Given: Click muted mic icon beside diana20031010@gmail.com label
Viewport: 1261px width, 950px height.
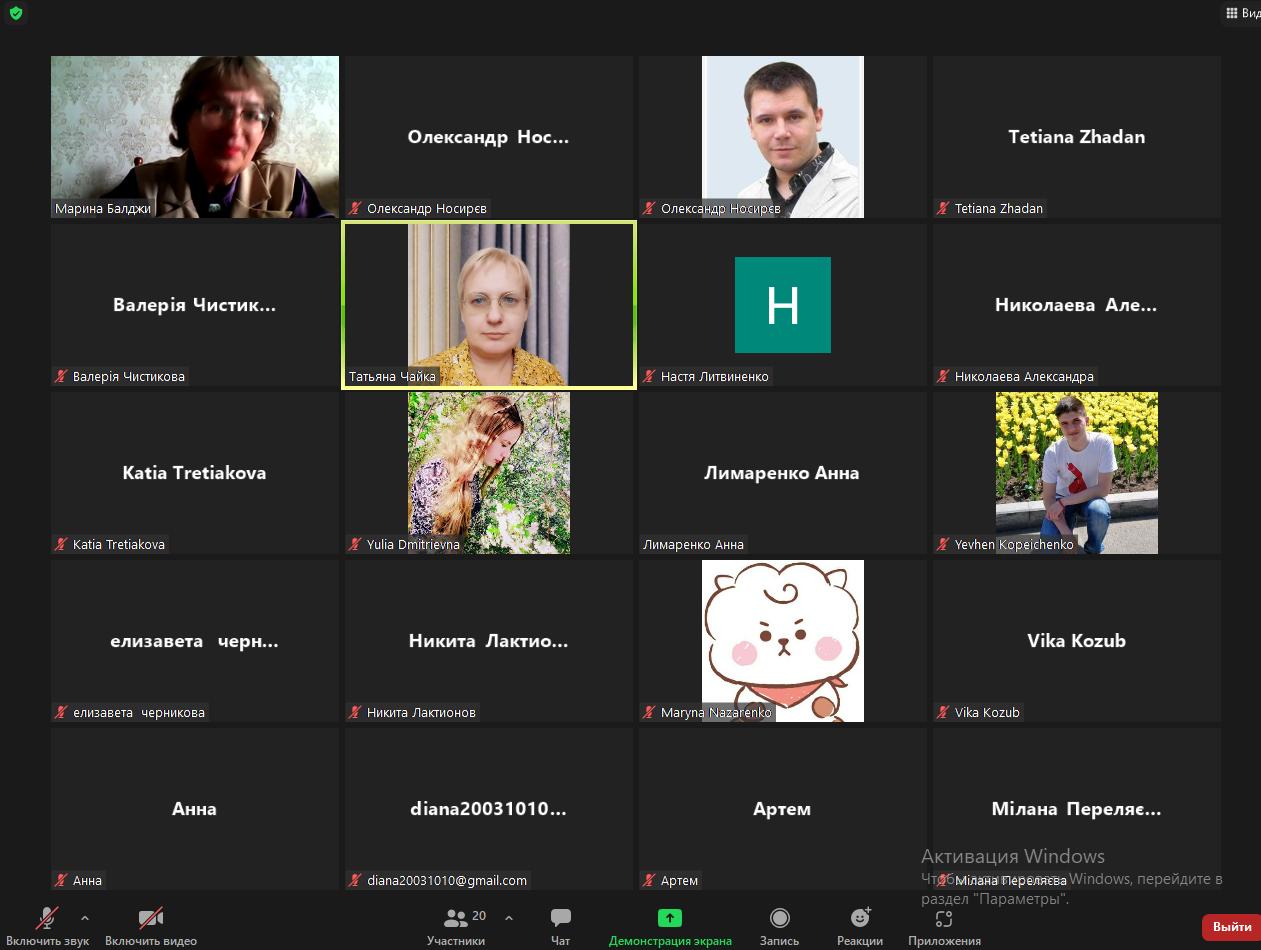Looking at the screenshot, I should [x=355, y=880].
